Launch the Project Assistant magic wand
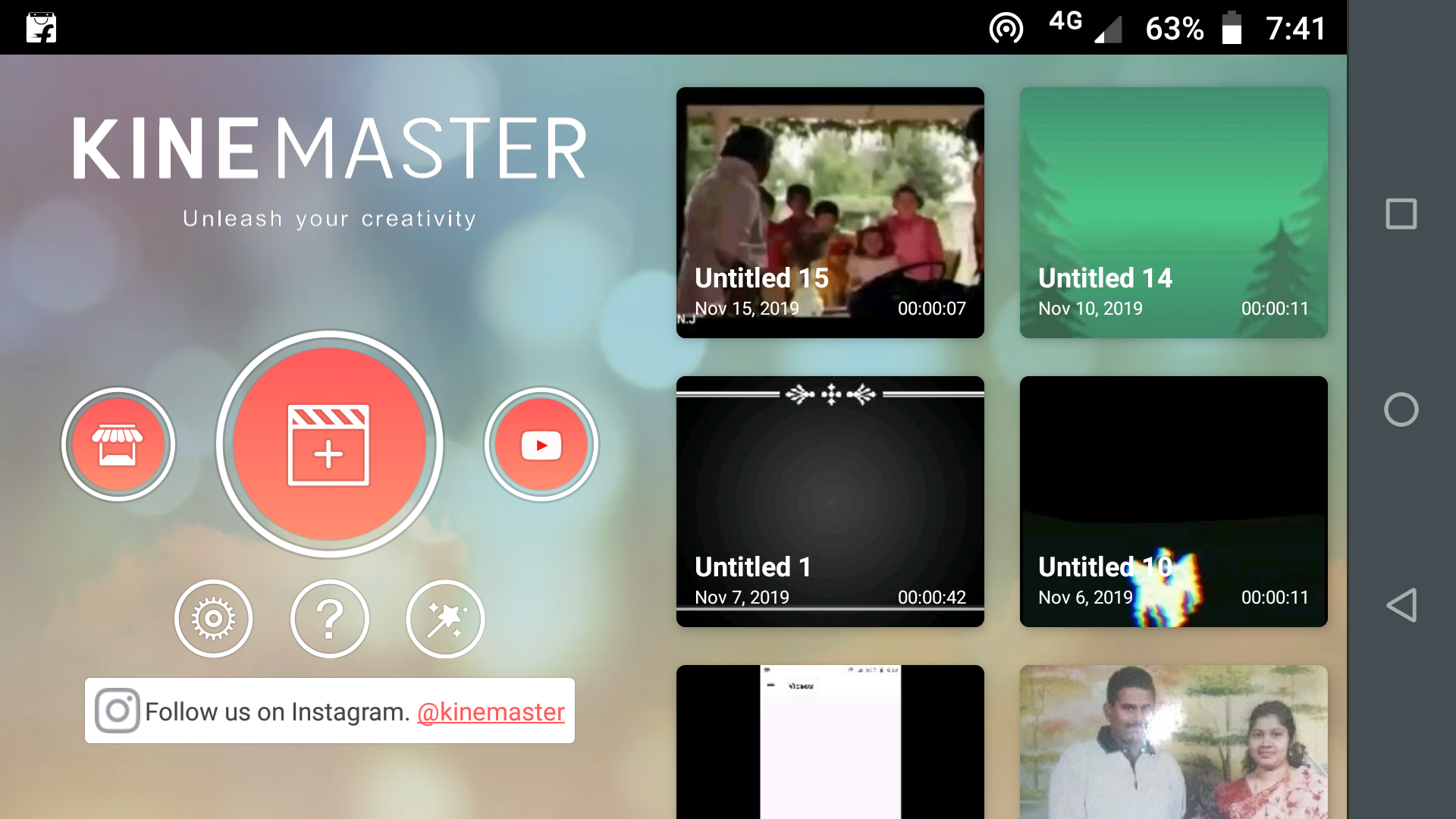 445,619
